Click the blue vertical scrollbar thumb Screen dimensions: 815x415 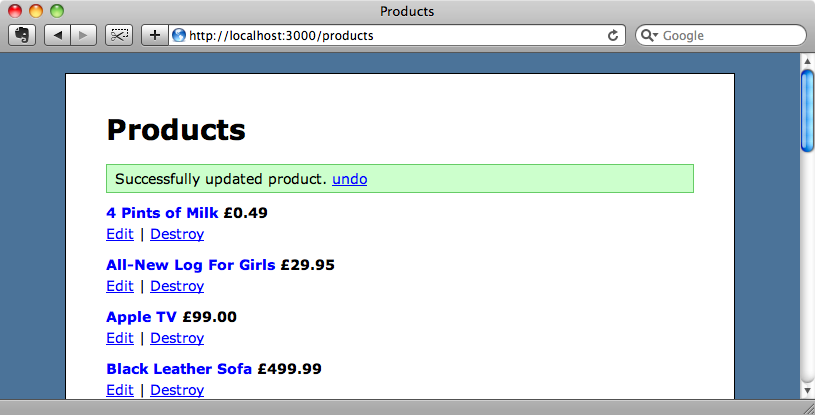807,111
